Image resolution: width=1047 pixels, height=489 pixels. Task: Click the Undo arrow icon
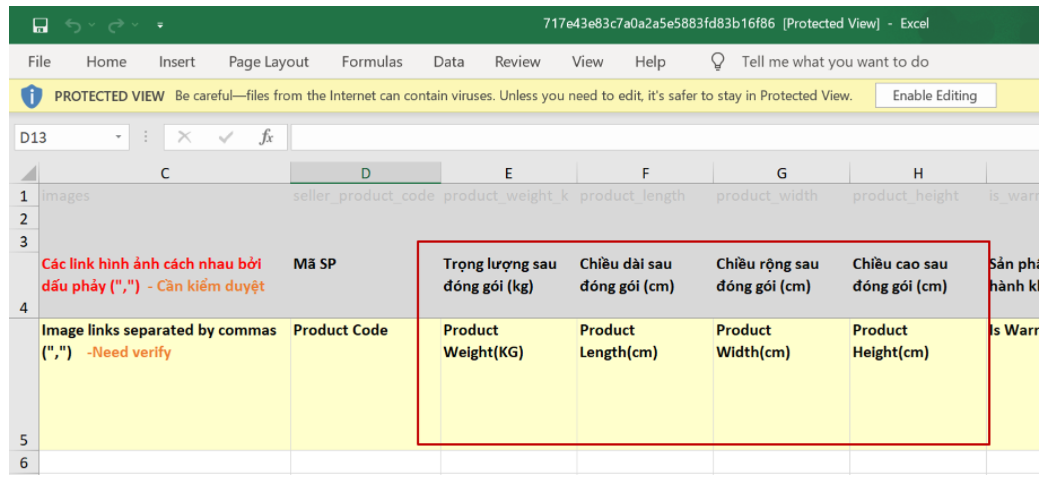coord(75,24)
